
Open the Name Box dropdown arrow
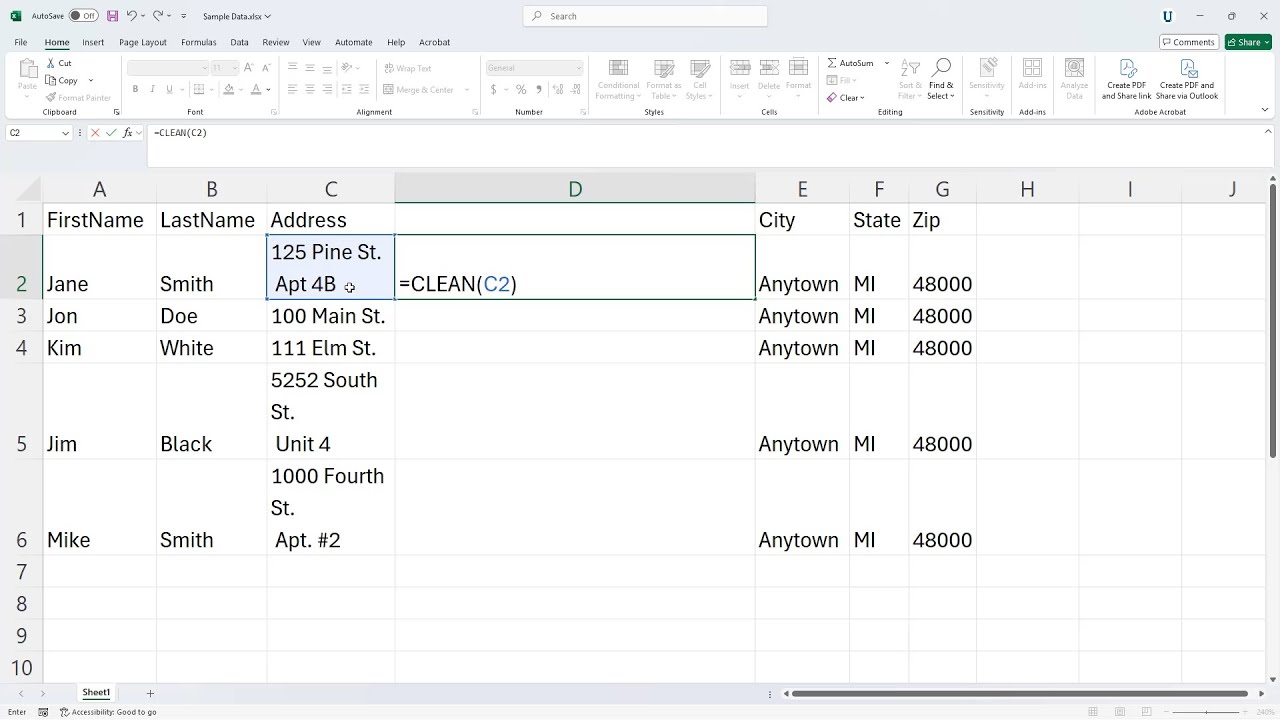[66, 133]
